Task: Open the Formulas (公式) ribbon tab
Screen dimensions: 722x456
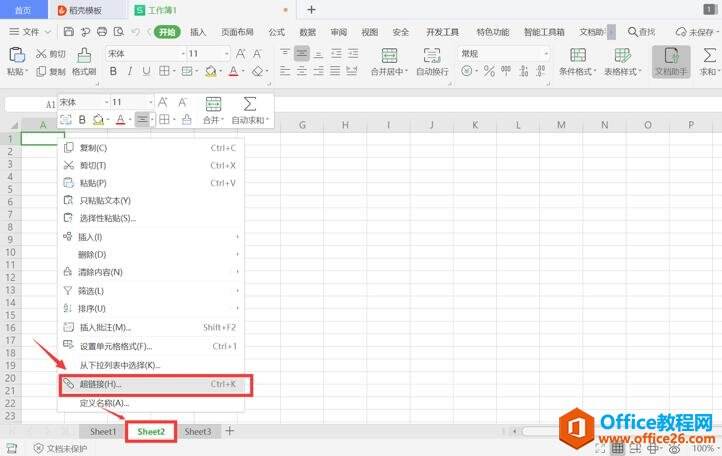Action: (276, 32)
